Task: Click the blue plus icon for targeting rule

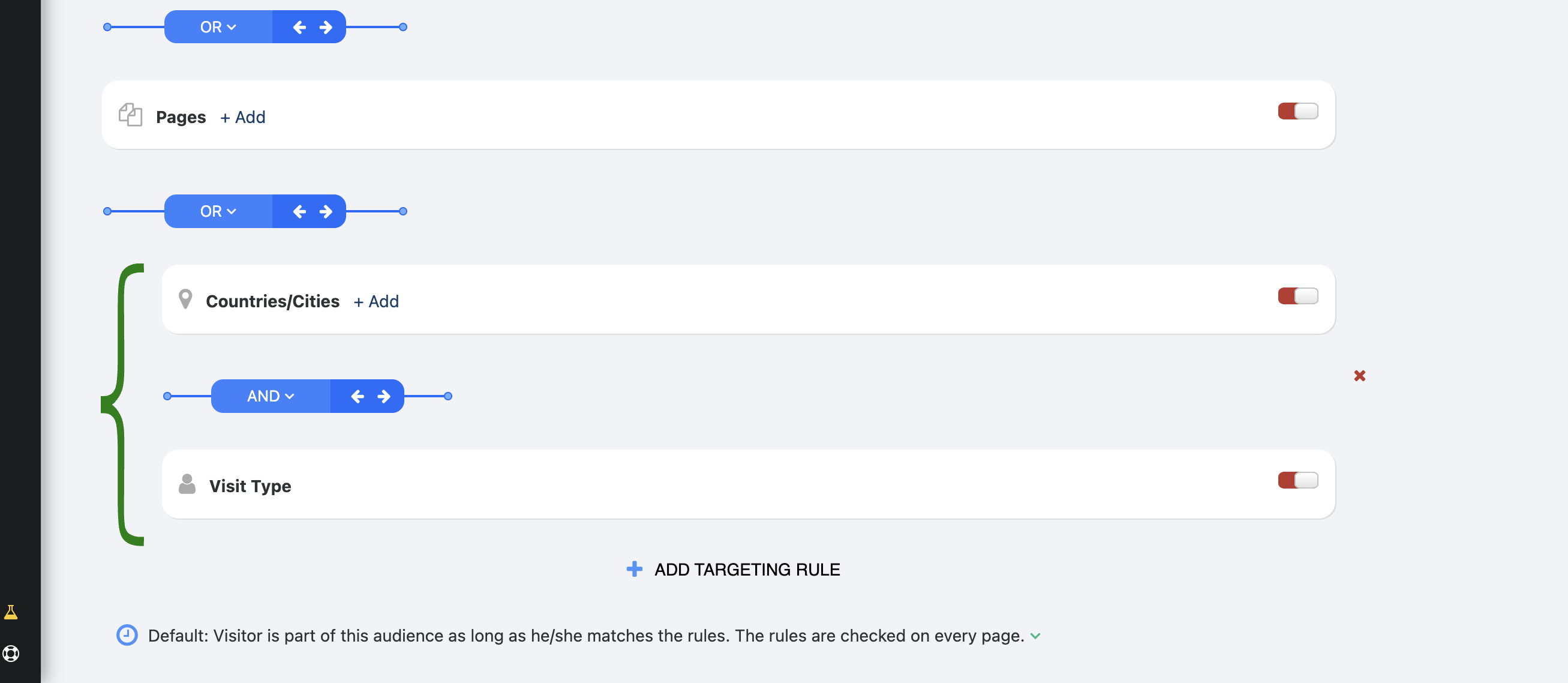Action: [x=634, y=569]
